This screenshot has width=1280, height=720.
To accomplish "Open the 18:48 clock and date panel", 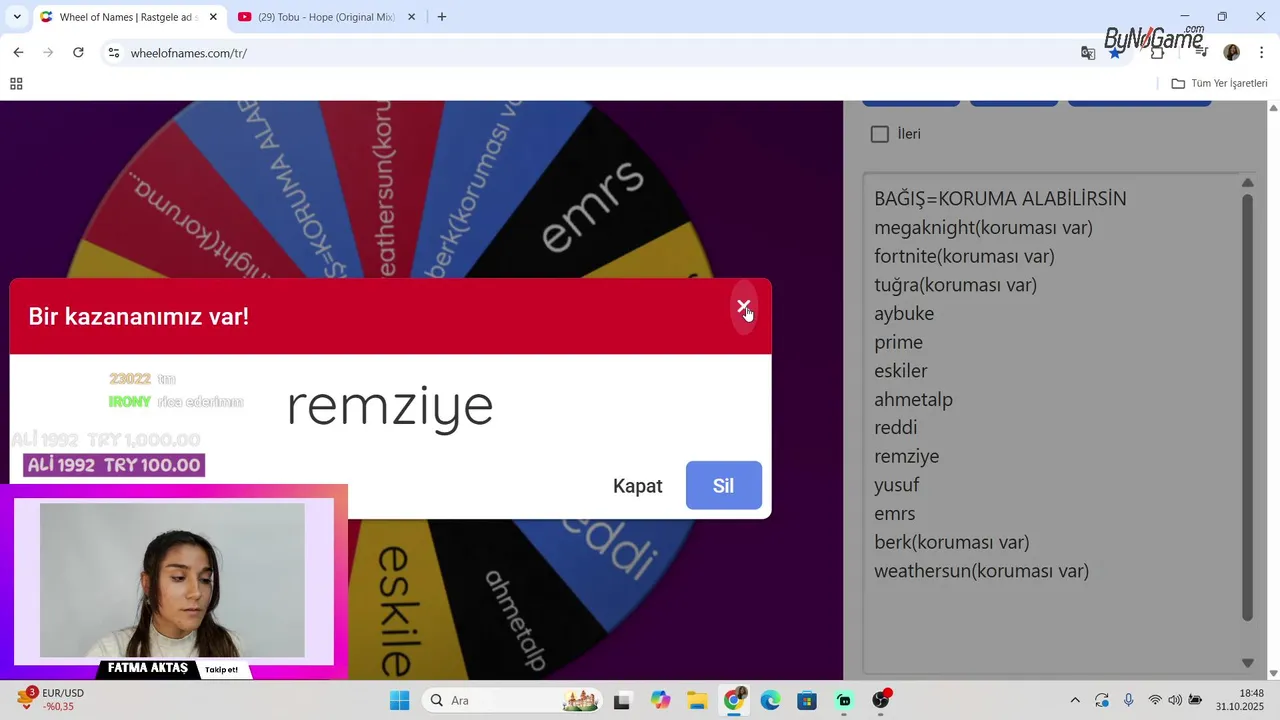I will click(x=1240, y=700).
